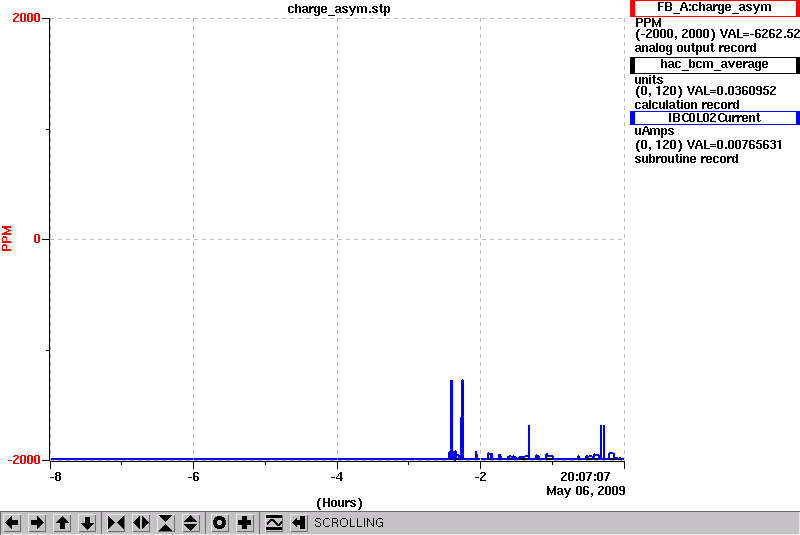The width and height of the screenshot is (800, 535).
Task: Click the 'analog output record' description
Action: tap(695, 48)
